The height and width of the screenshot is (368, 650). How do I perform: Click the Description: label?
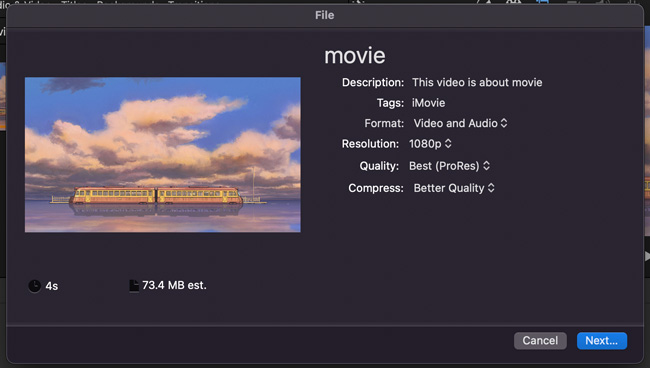coord(373,82)
